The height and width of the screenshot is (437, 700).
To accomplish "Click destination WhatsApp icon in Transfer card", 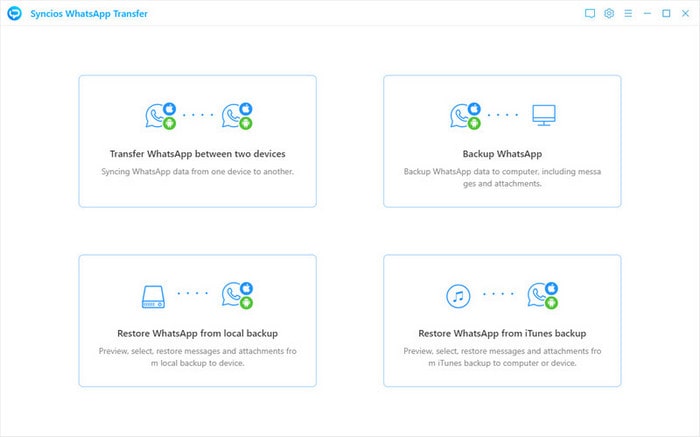I will click(237, 116).
